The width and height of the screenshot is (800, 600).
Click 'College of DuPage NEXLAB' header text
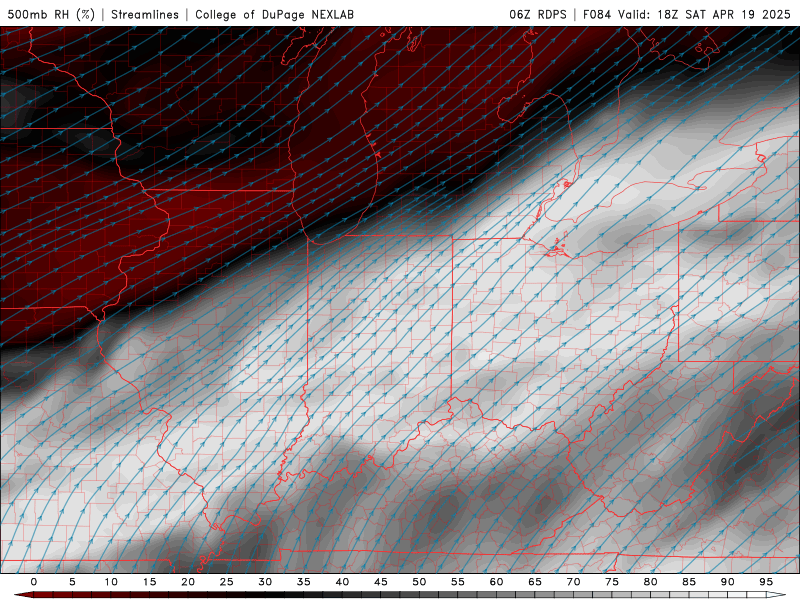click(x=274, y=14)
